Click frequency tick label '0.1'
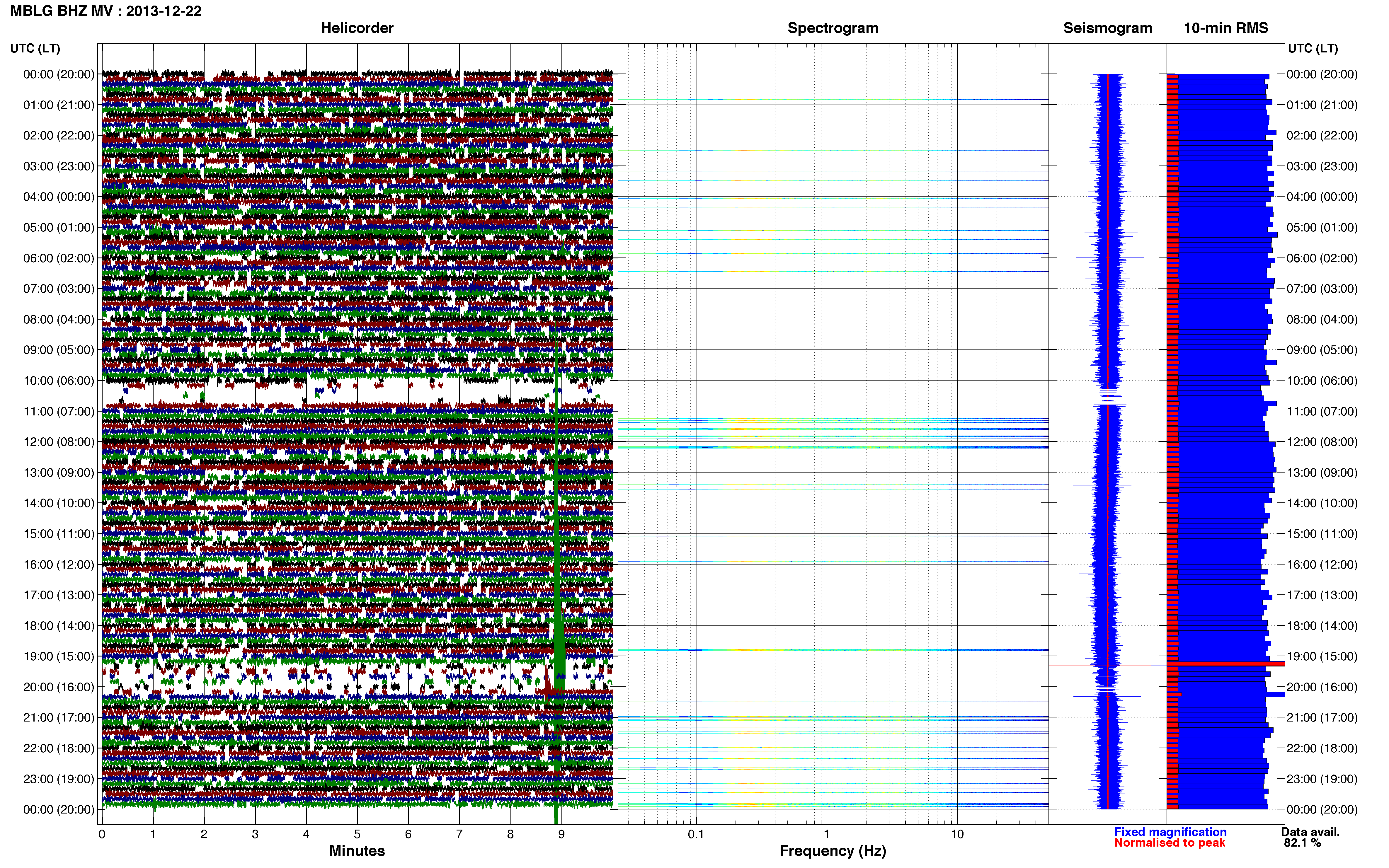Image resolution: width=1389 pixels, height=868 pixels. click(x=696, y=834)
